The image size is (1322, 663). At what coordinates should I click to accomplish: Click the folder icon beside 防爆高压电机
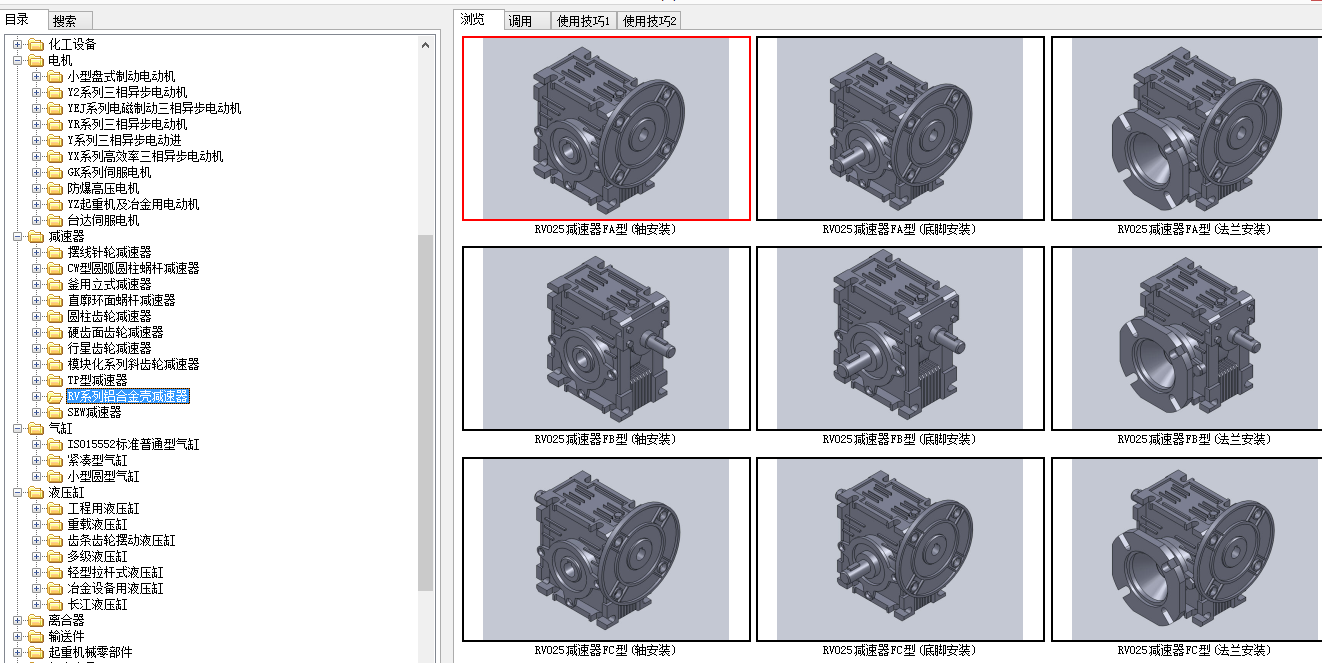click(x=55, y=188)
